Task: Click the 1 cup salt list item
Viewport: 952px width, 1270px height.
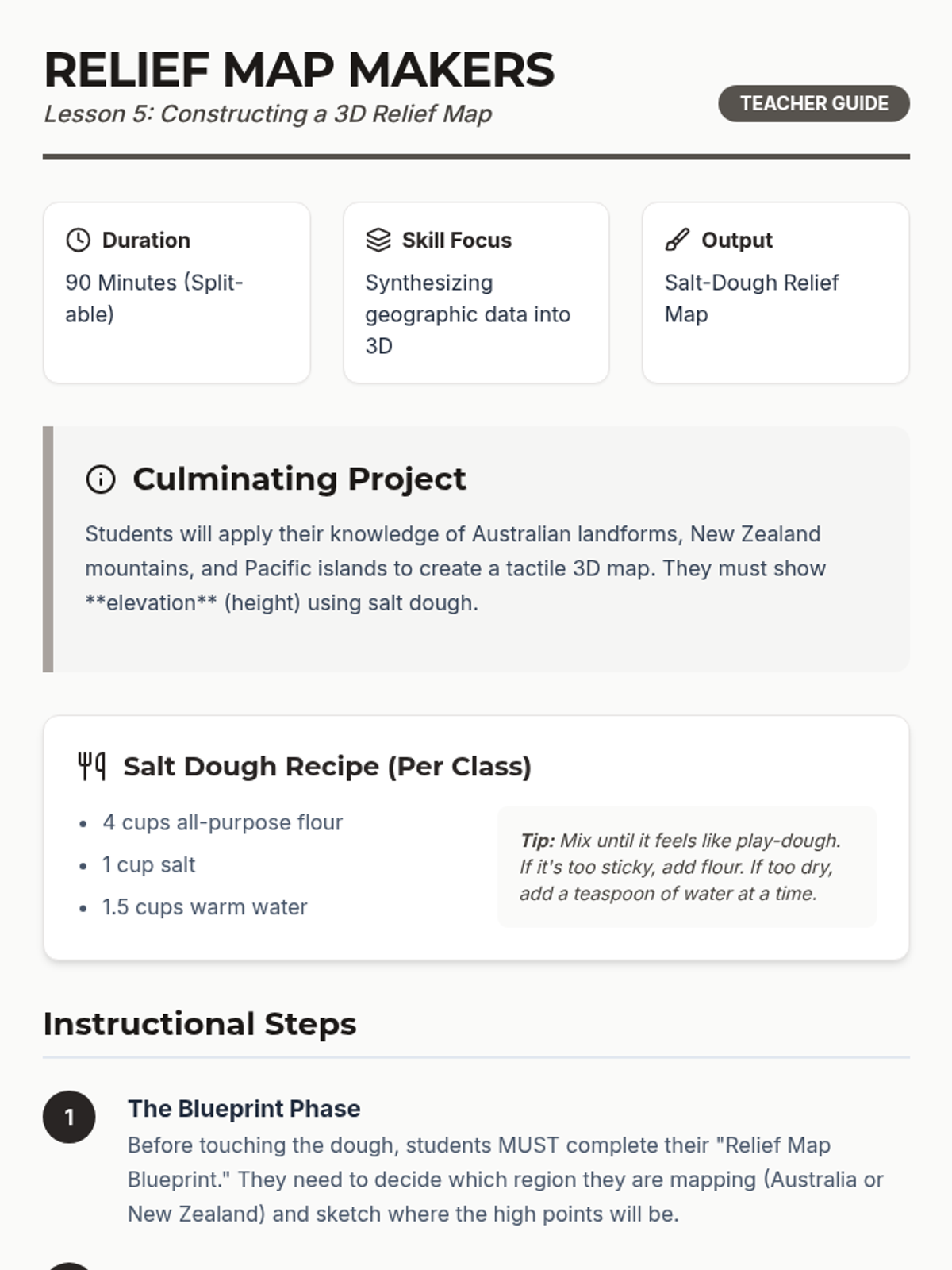Action: [x=148, y=864]
